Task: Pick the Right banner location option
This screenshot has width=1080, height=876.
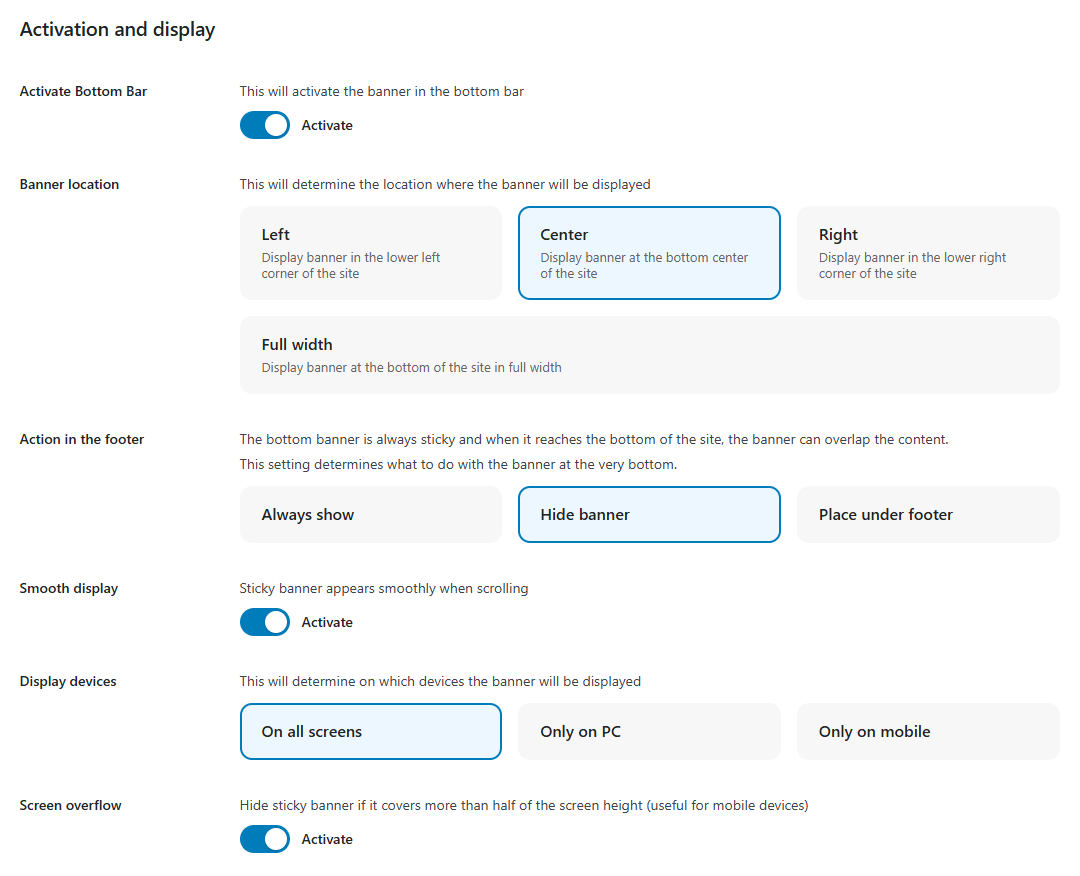Action: [x=927, y=253]
